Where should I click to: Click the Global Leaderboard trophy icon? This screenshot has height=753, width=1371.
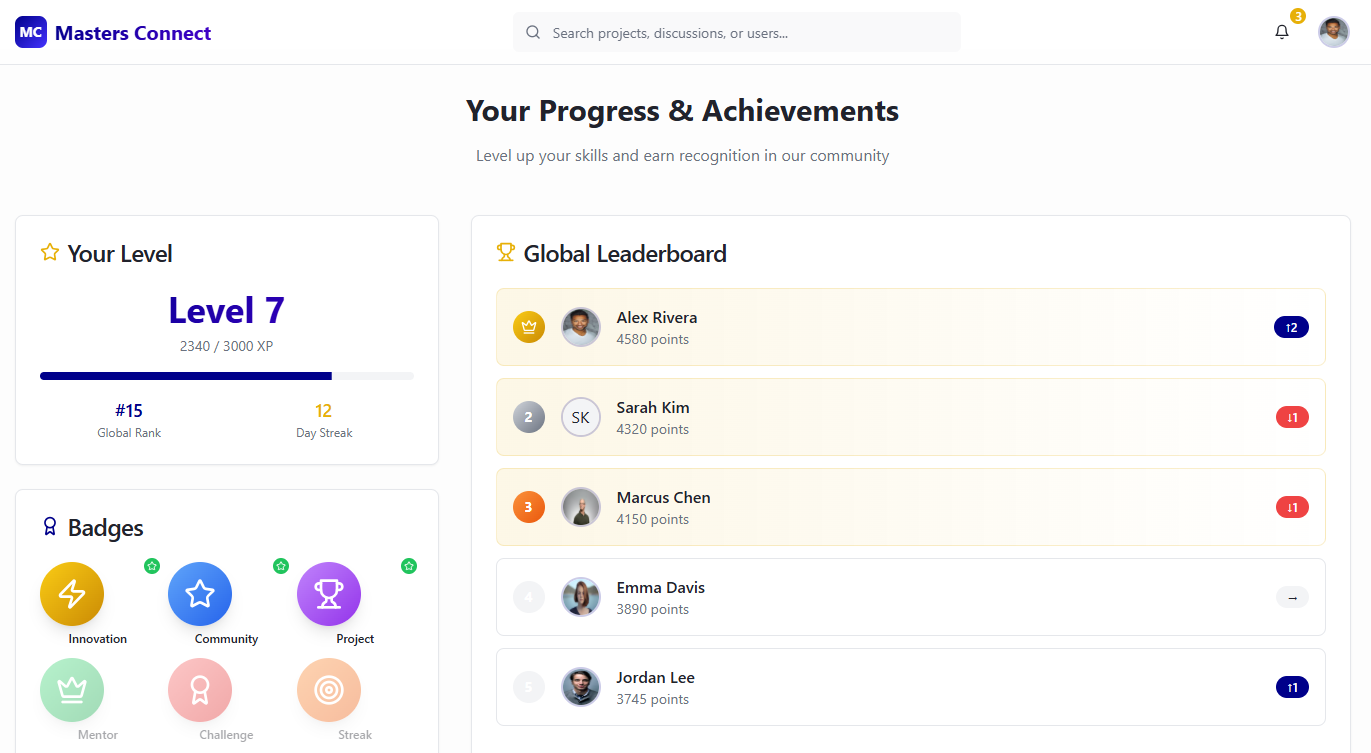pos(506,253)
